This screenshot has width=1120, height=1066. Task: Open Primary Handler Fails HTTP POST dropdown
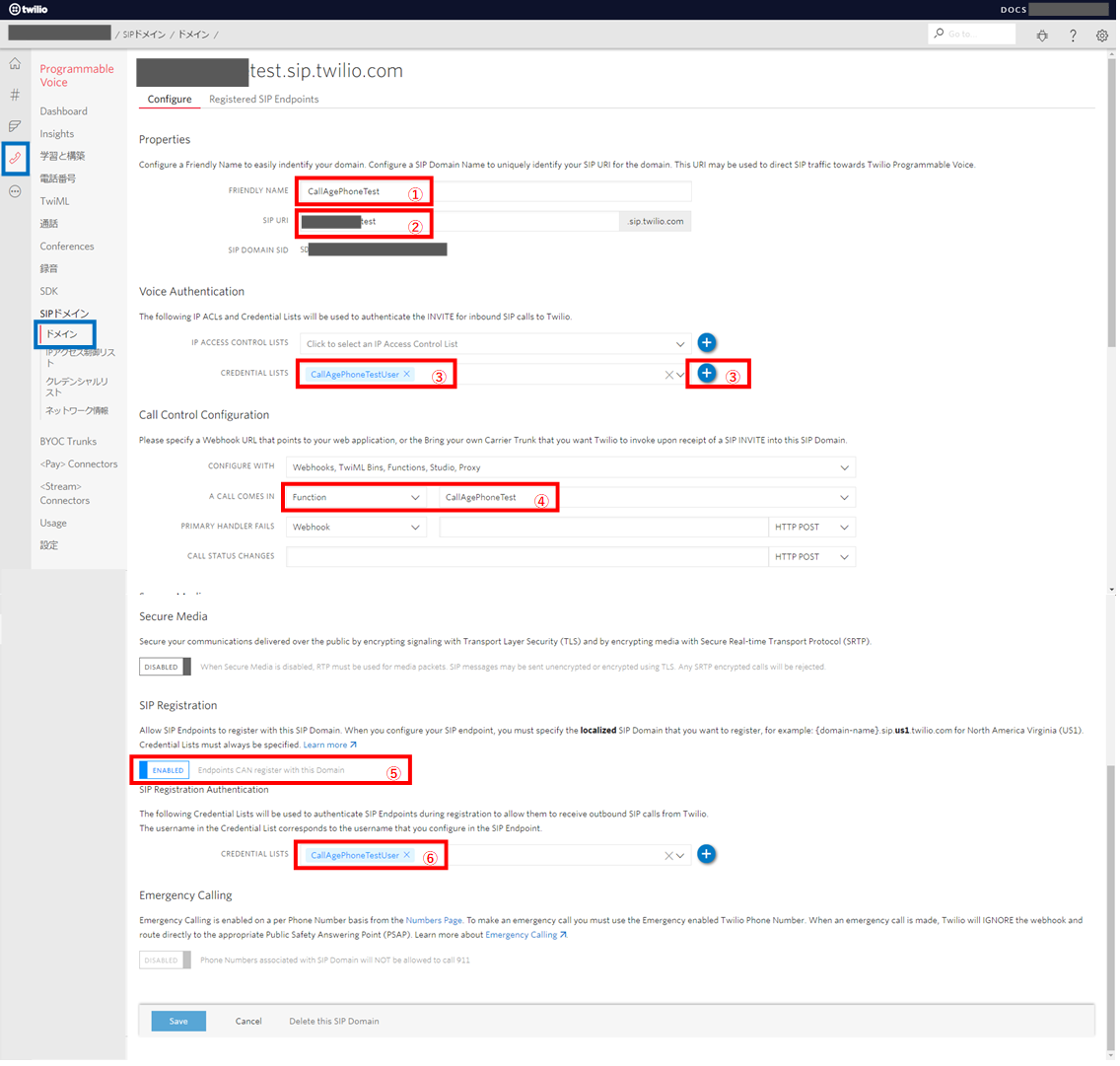point(813,528)
